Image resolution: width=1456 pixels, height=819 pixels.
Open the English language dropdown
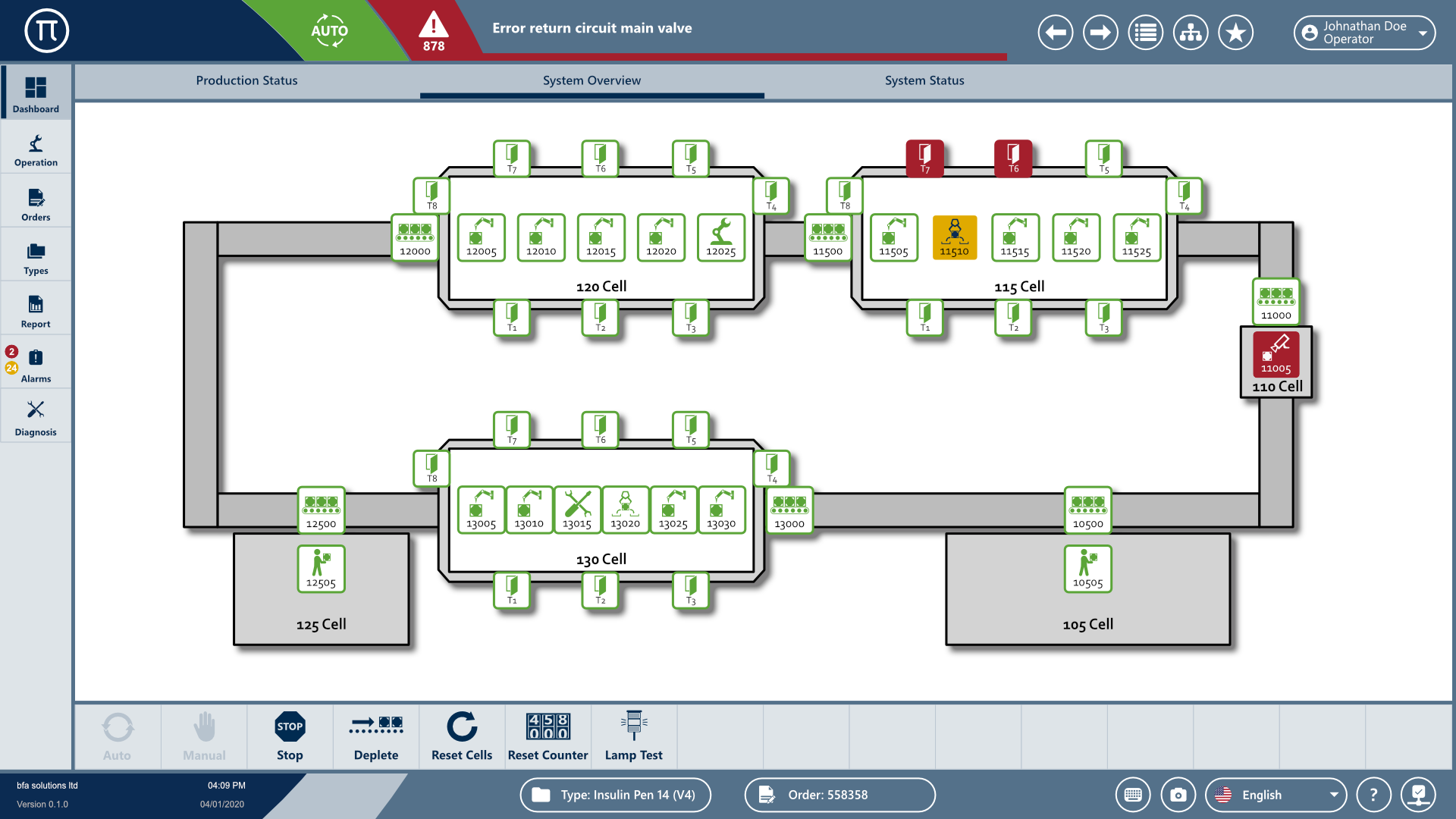1276,795
